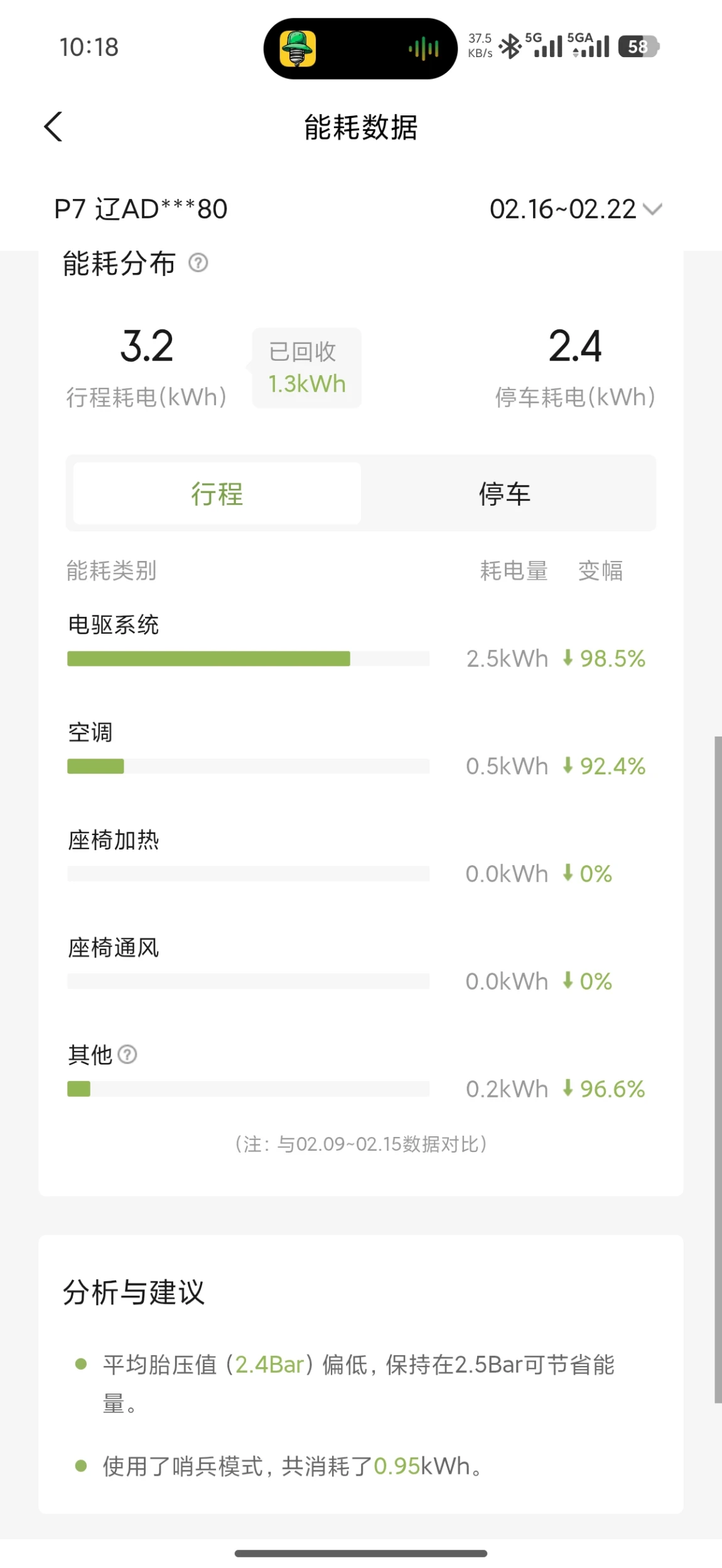Tap the chevron next to the date range
Viewport: 722px width, 1568px height.
pos(653,209)
